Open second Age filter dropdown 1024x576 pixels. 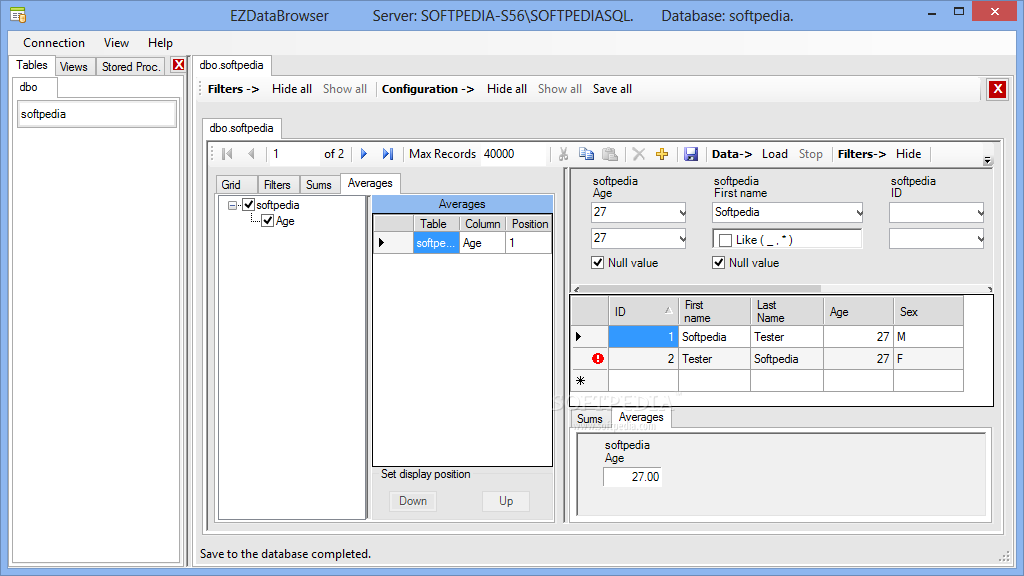tap(682, 239)
